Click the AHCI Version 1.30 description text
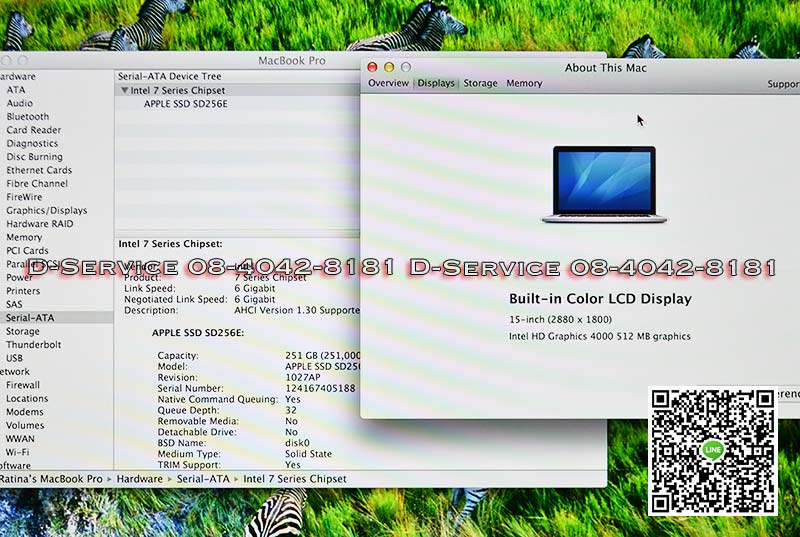Screen dimensions: 800x537 coord(297,310)
